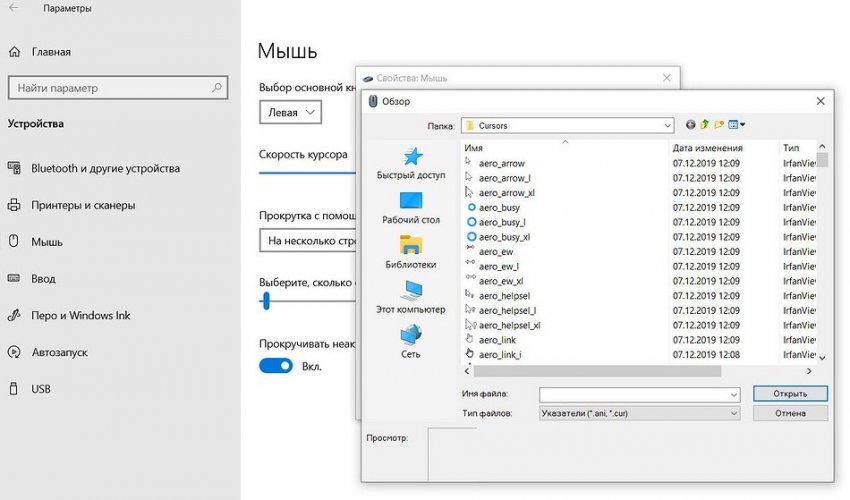Open Quick Access (Быстрый доступ) location
850x500 pixels.
(x=411, y=163)
